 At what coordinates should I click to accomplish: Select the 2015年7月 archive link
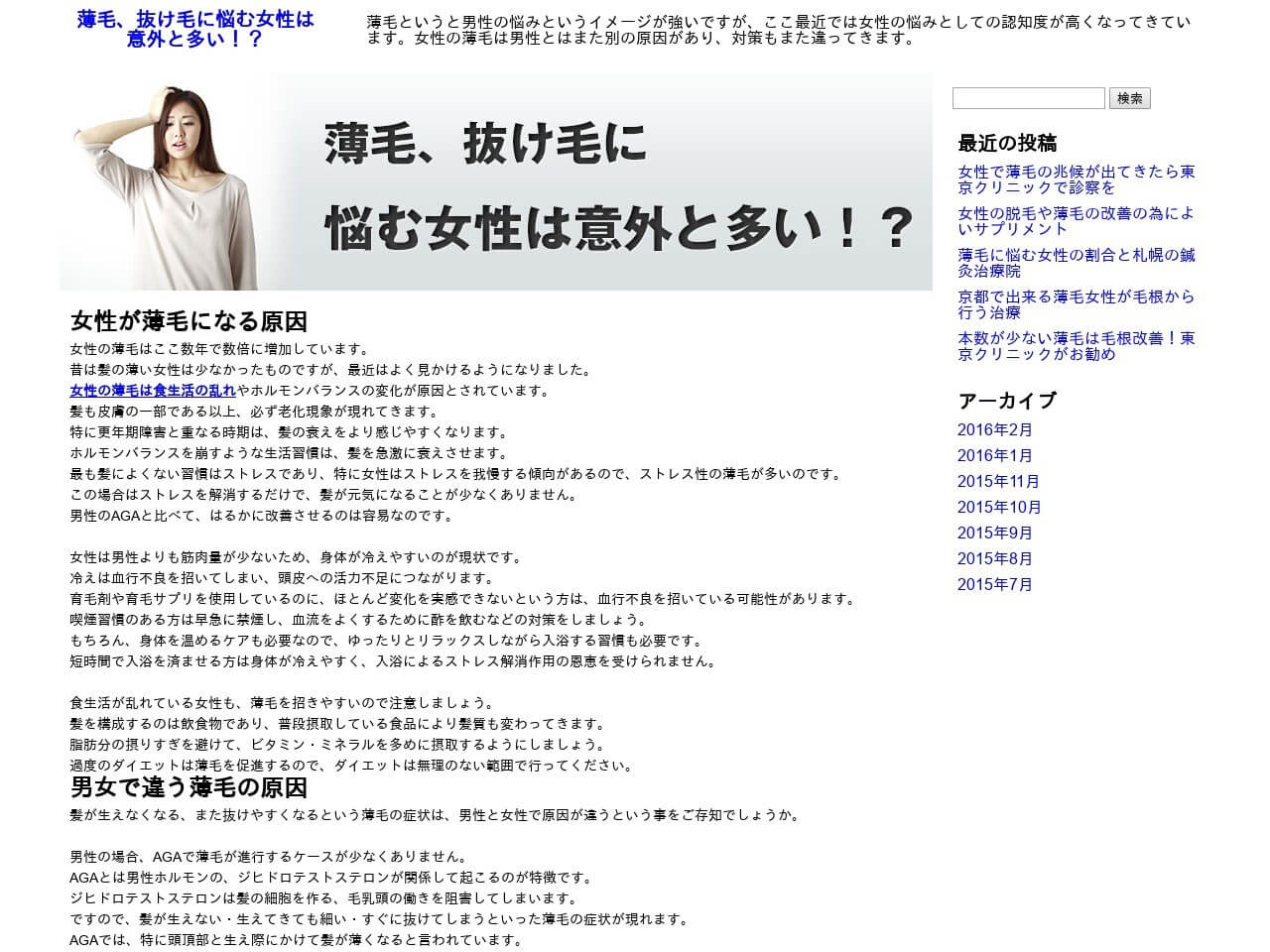[994, 585]
